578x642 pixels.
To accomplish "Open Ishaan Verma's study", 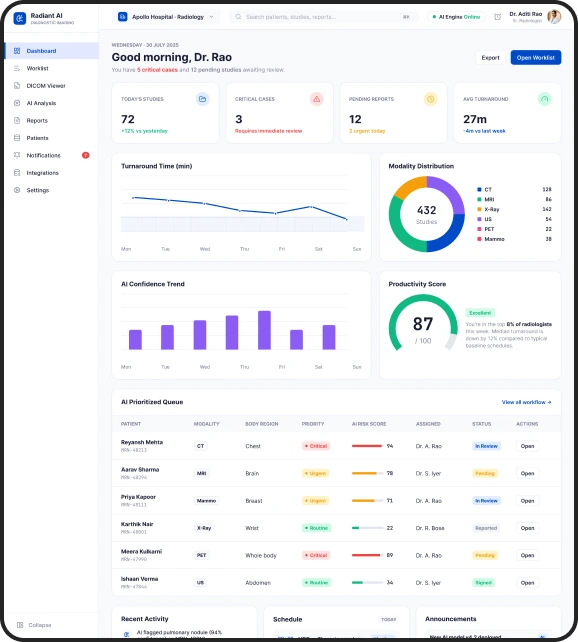I will click(527, 583).
